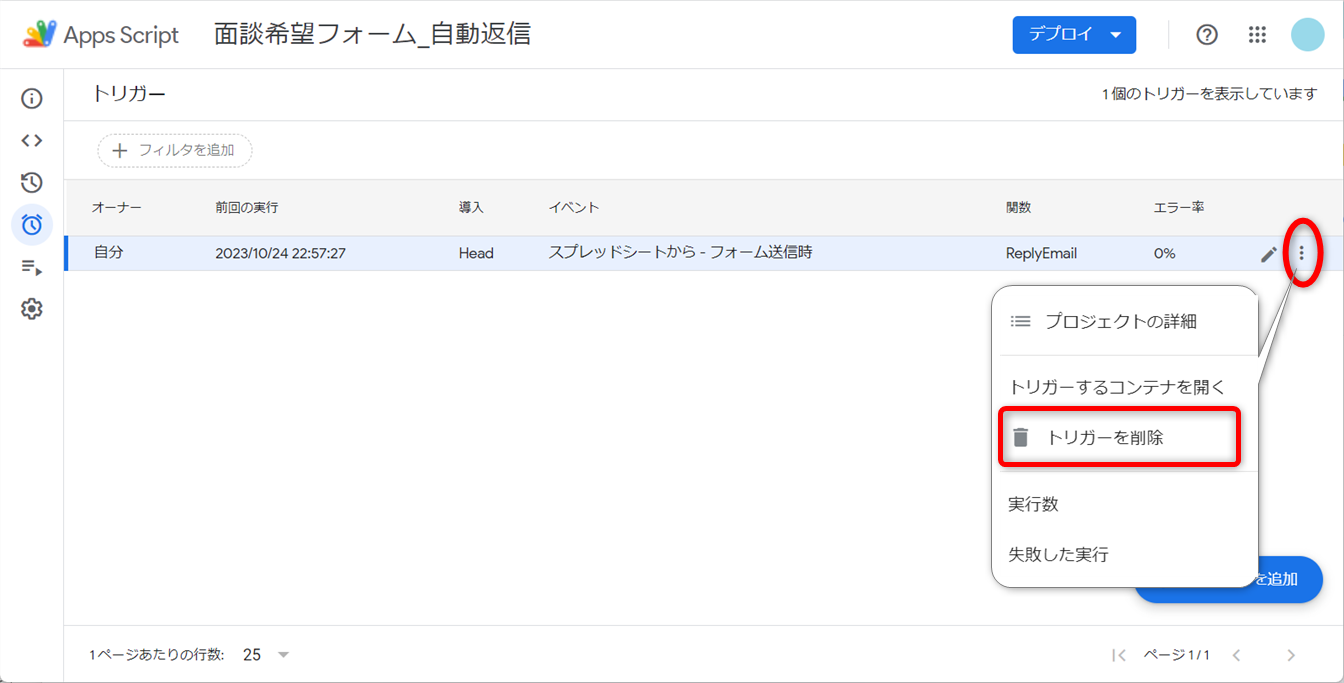Click the フィルタを追加 filter button
The image size is (1344, 683).
(175, 150)
